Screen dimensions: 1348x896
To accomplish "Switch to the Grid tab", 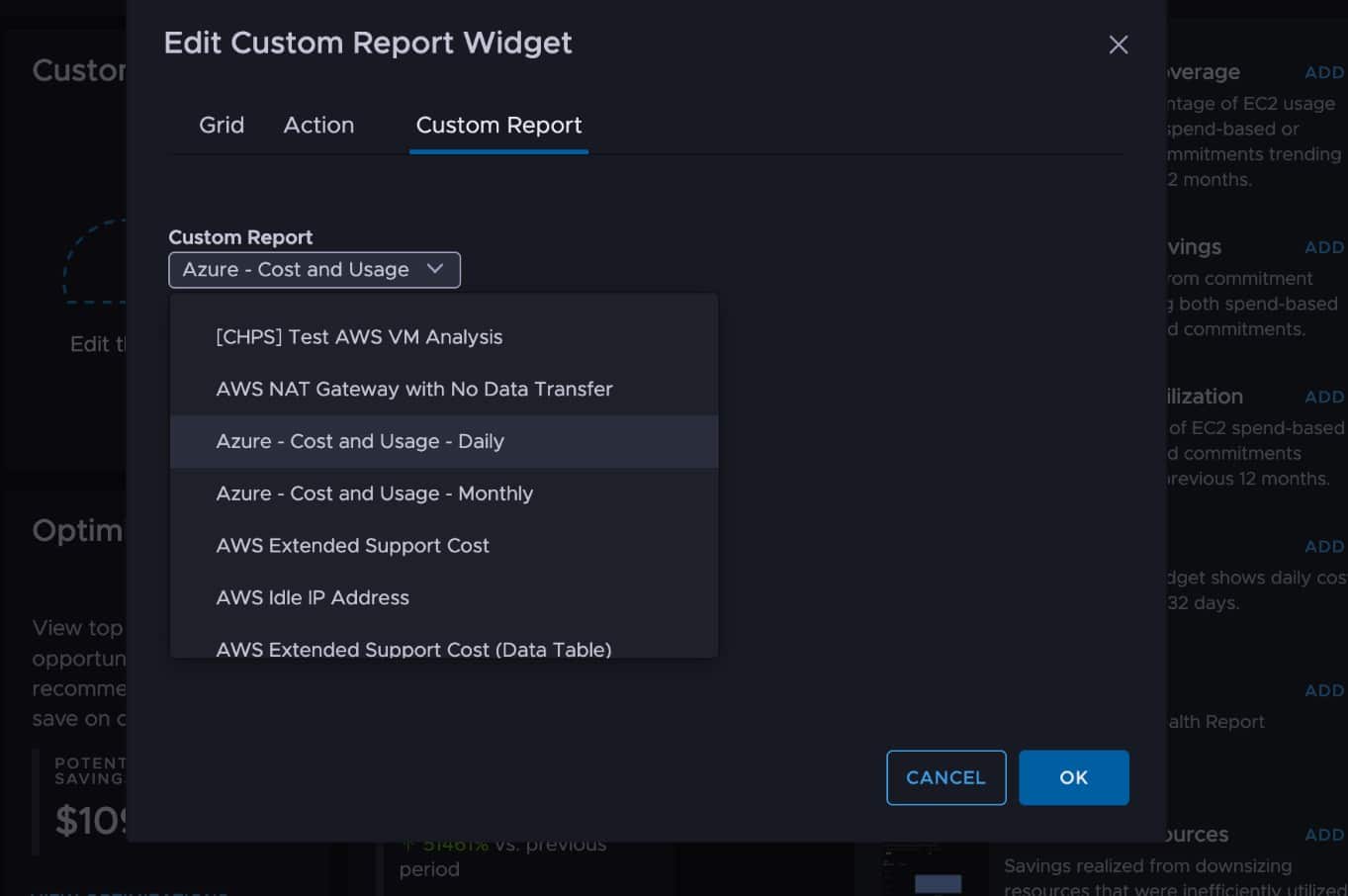I will (222, 126).
